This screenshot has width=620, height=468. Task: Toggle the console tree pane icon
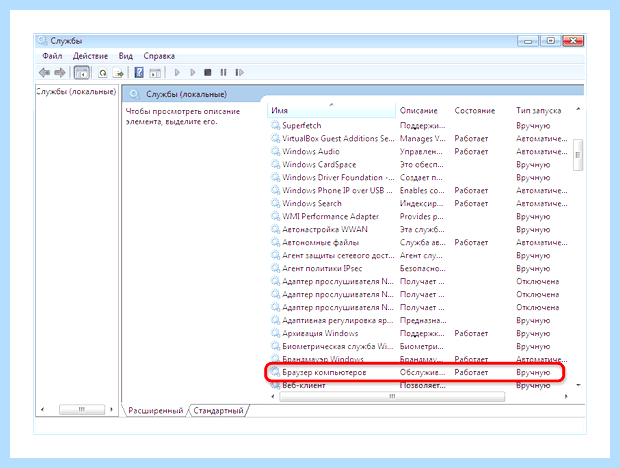(x=82, y=72)
